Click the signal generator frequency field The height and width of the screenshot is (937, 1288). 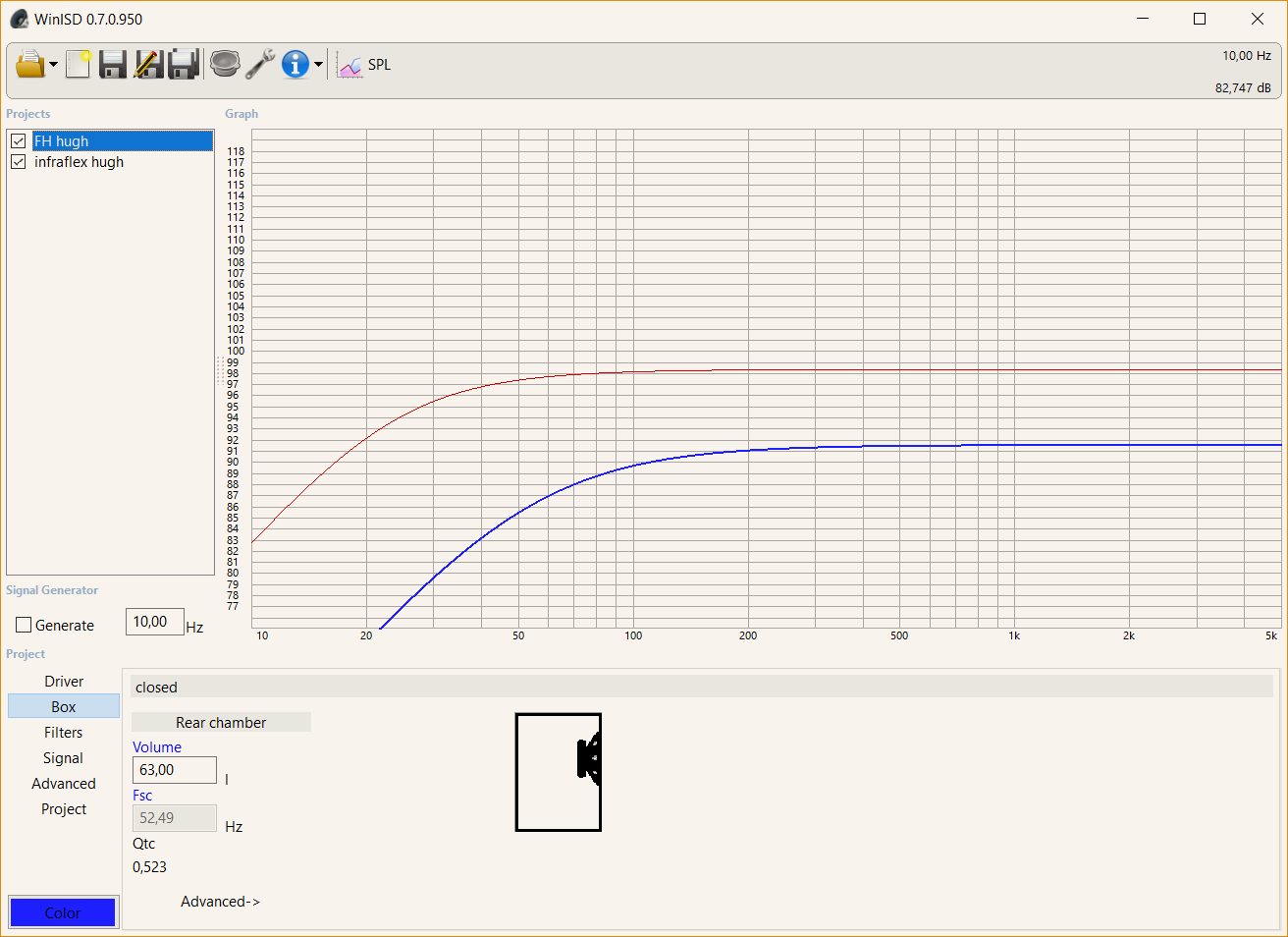pyautogui.click(x=155, y=622)
